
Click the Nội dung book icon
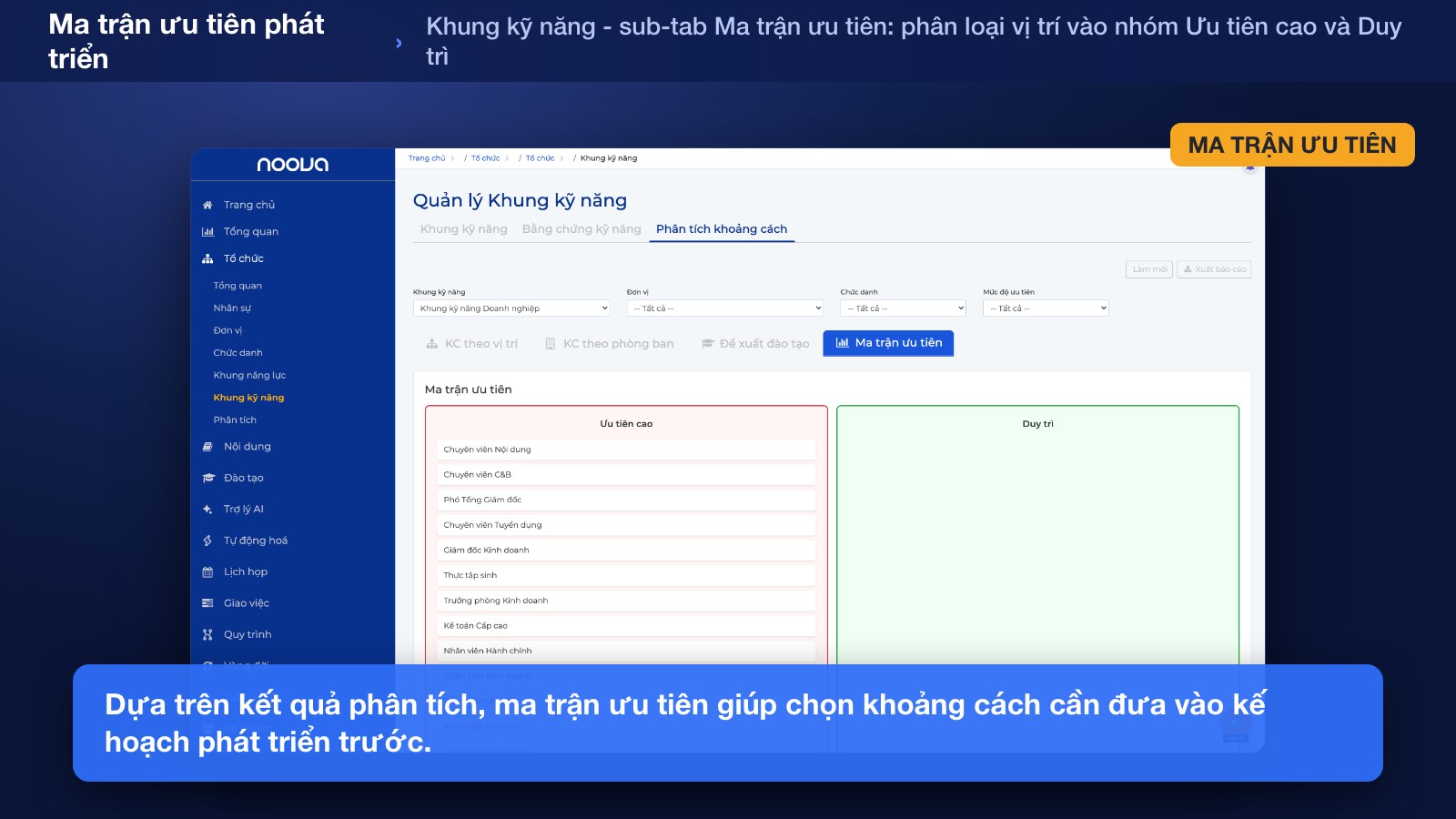pos(207,447)
